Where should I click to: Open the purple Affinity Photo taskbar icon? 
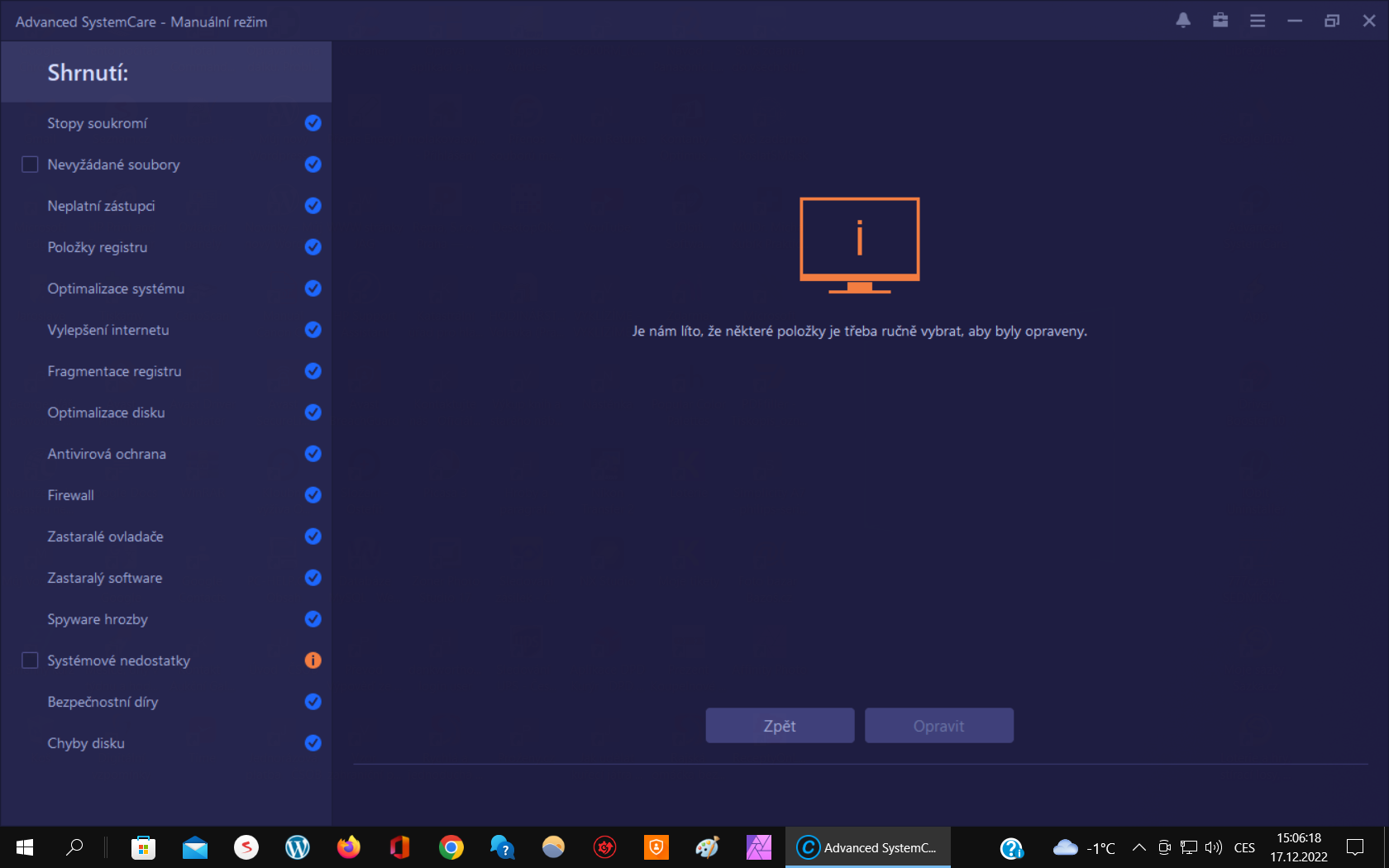pos(759,847)
